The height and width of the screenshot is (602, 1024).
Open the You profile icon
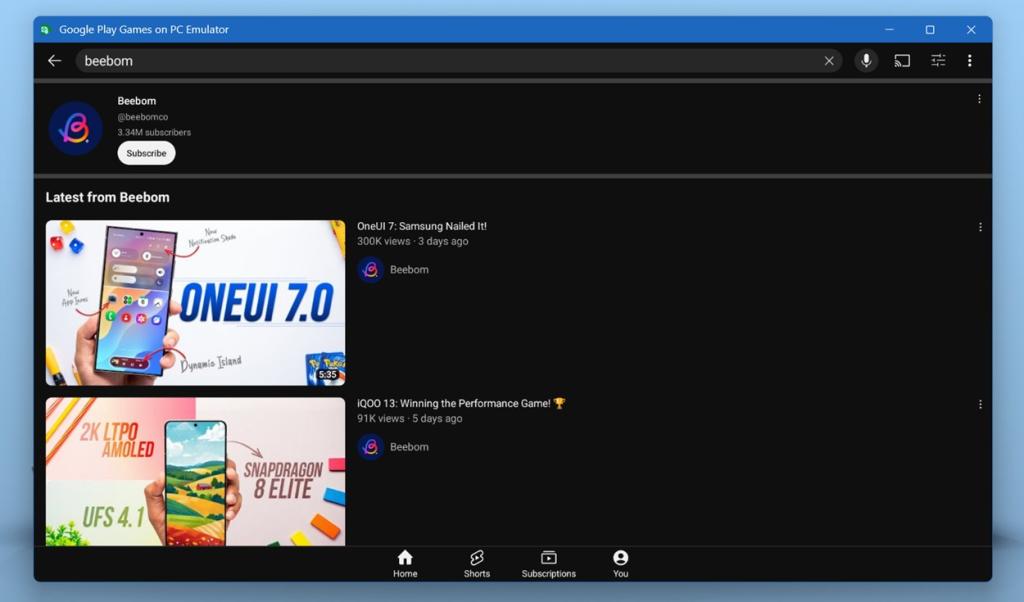pos(620,557)
